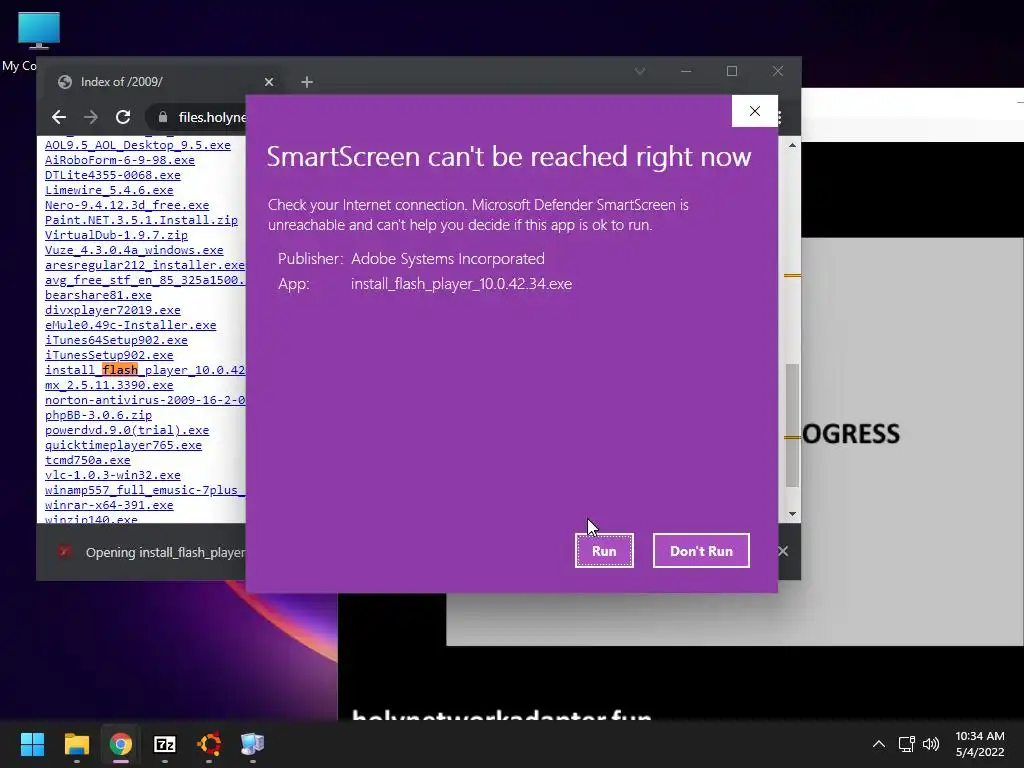Image resolution: width=1024 pixels, height=768 pixels.
Task: Click scrollbar up arrow in Chrome page
Action: (792, 146)
